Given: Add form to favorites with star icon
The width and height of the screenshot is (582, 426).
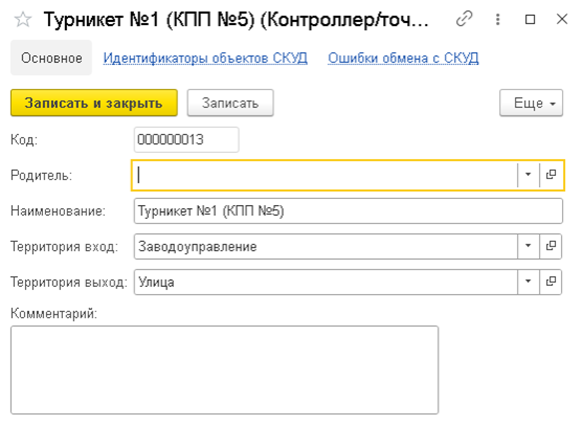Looking at the screenshot, I should pyautogui.click(x=23, y=19).
